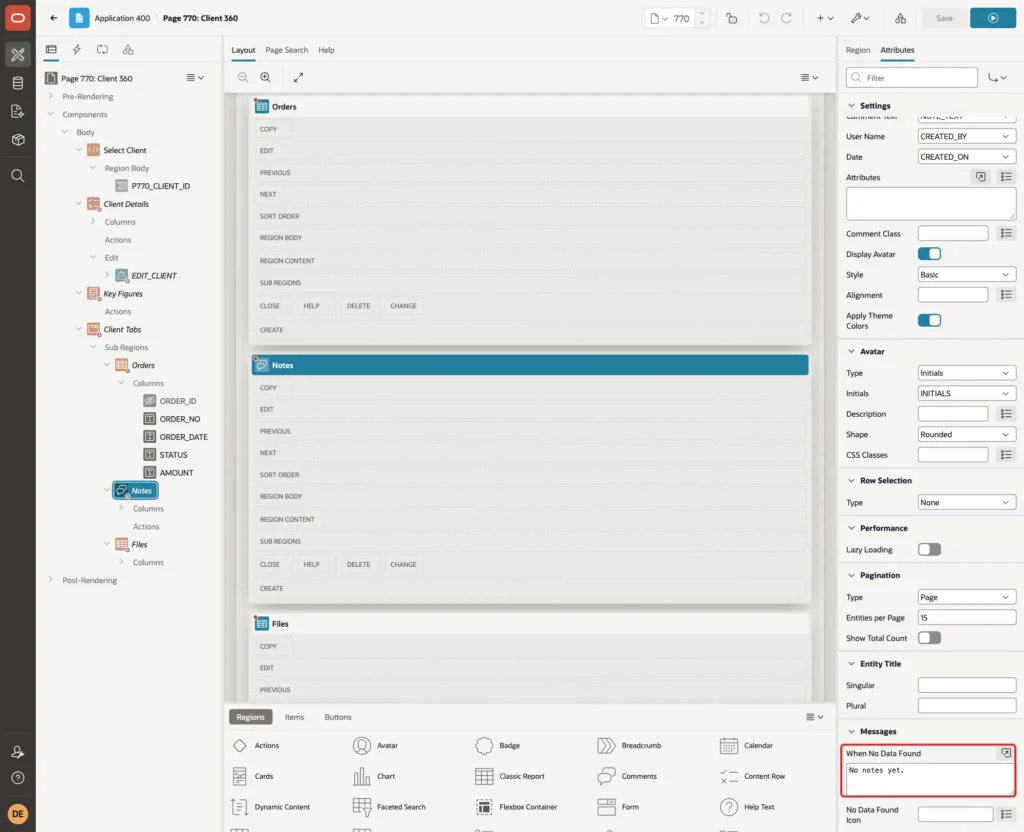The width and height of the screenshot is (1024, 832).
Task: Expand the Pre-Rendering tree node
Action: pyautogui.click(x=51, y=96)
